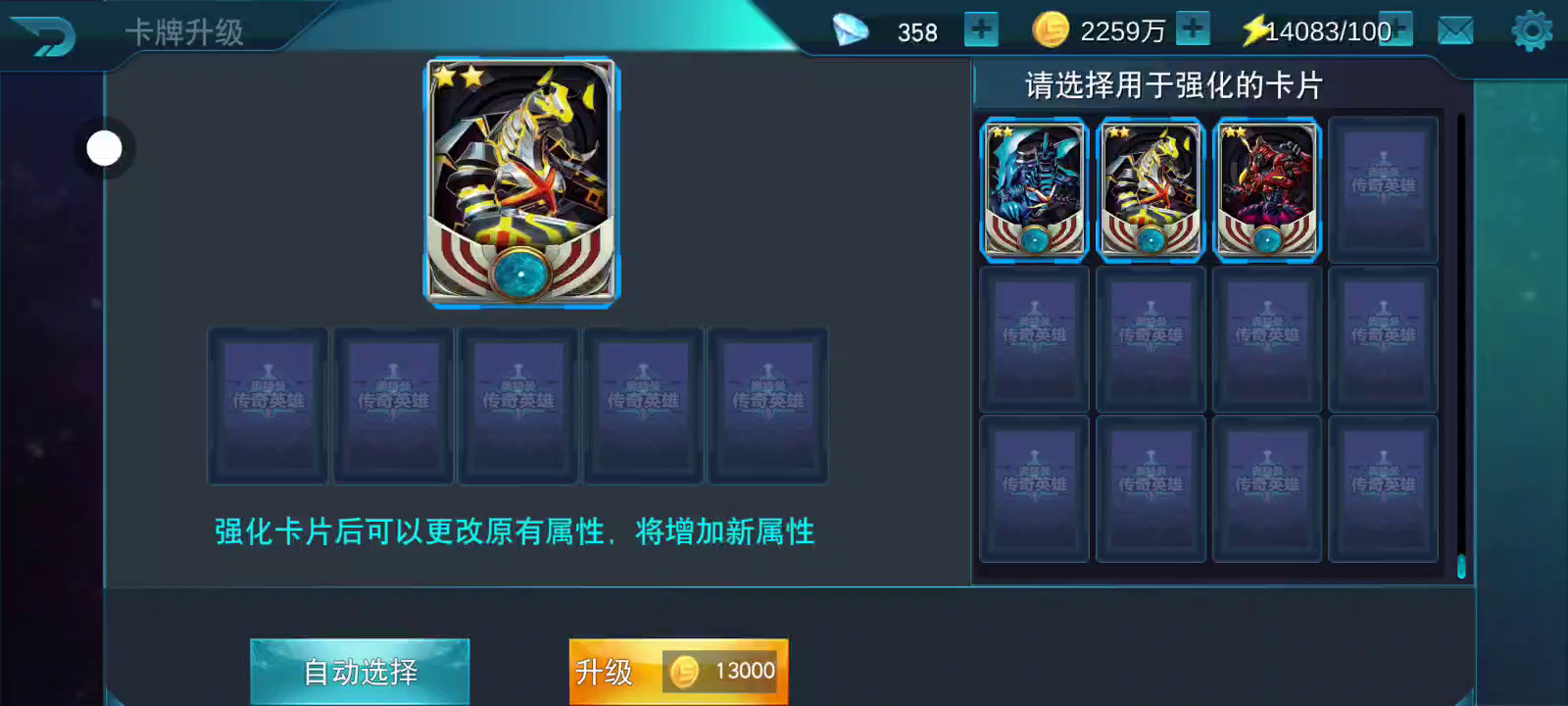The image size is (1568, 706).
Task: Click the 卡牌升级 title tab
Action: pos(184,32)
